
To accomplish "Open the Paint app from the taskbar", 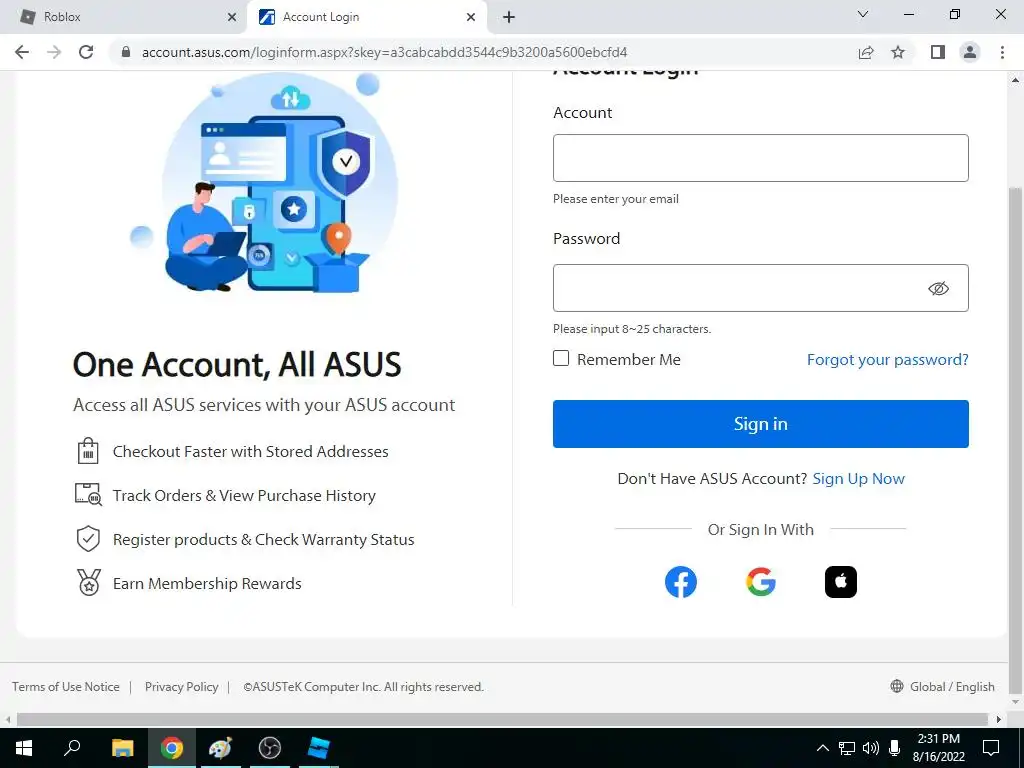I will (x=220, y=748).
